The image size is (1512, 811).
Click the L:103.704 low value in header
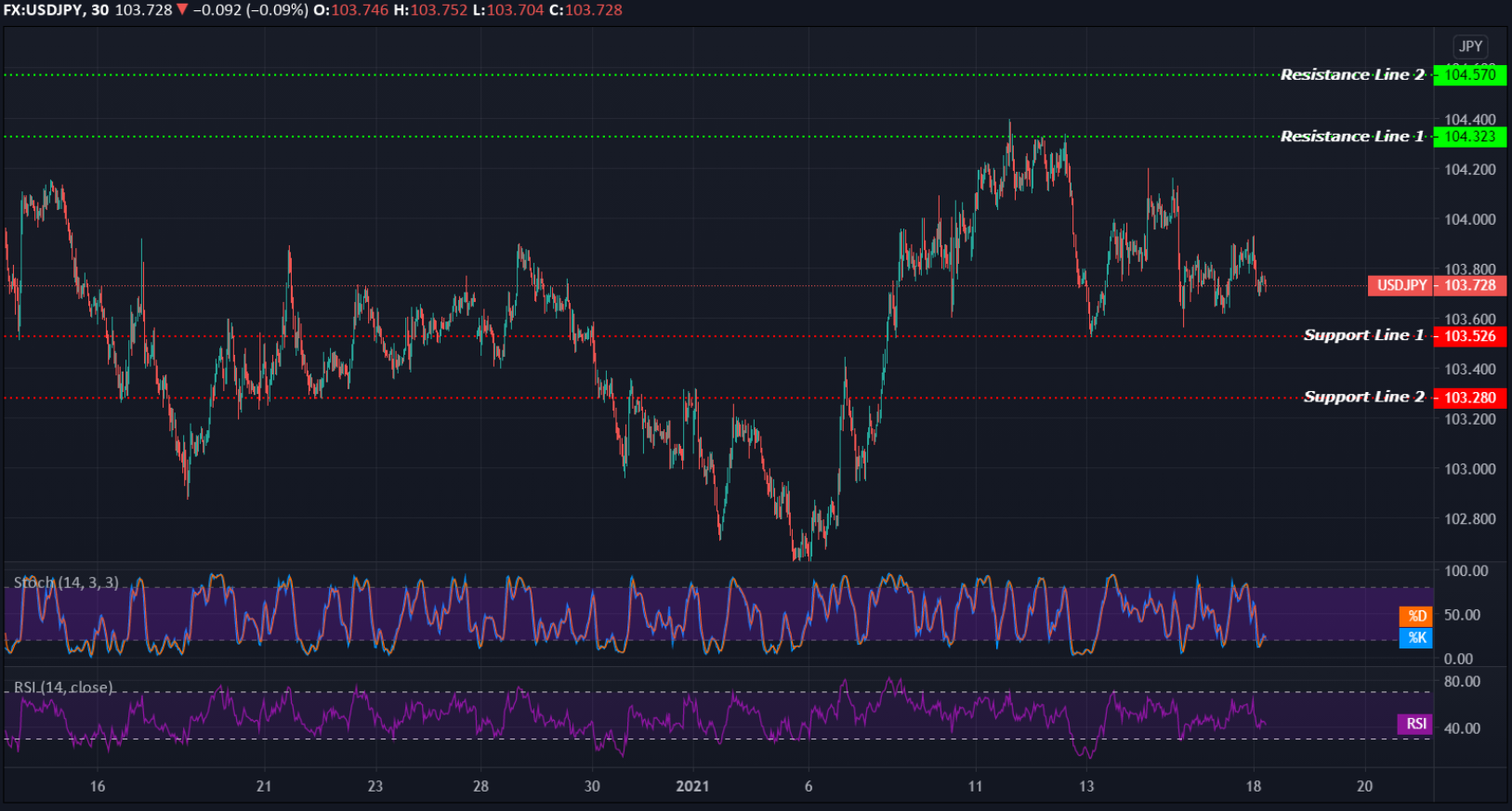(508, 10)
